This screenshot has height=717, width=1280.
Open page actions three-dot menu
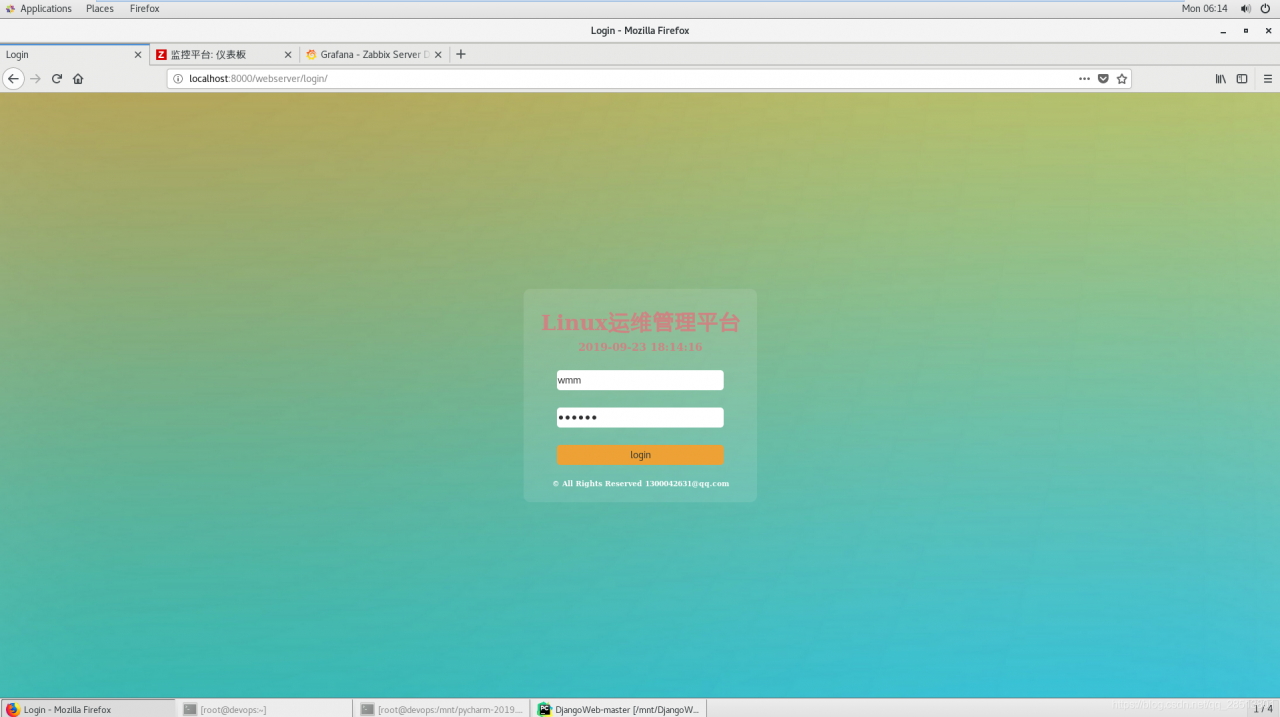(1084, 78)
